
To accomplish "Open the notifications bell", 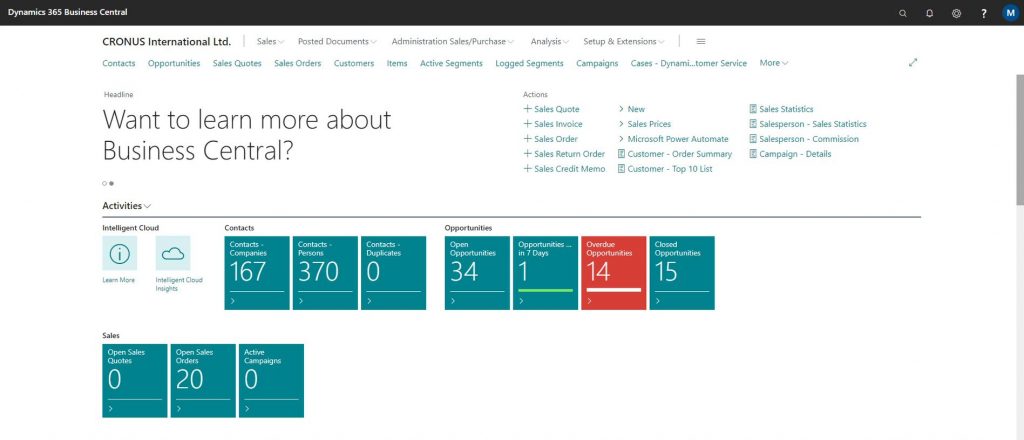I will point(929,13).
